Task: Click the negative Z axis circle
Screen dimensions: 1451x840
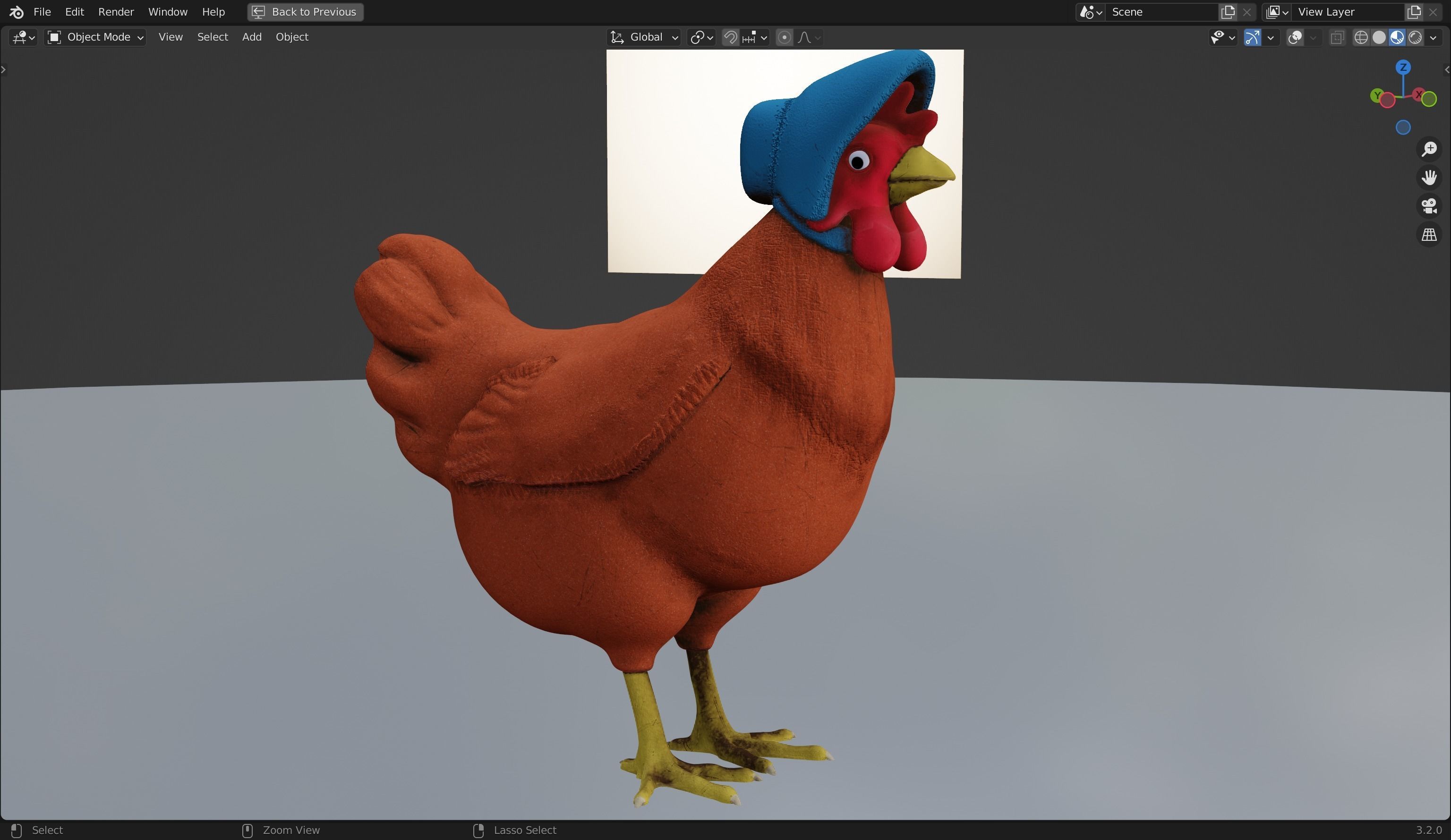Action: [x=1403, y=127]
